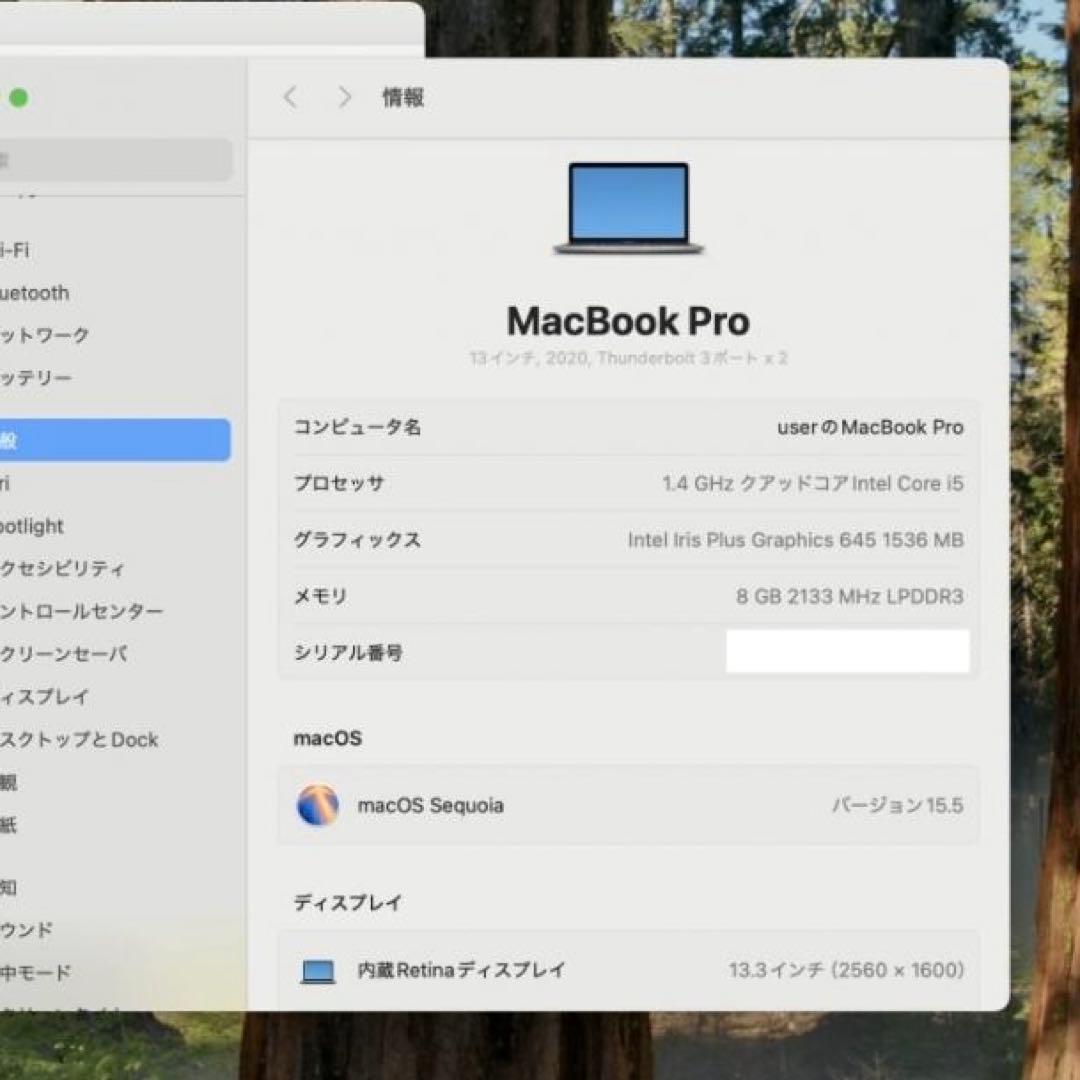The image size is (1080, 1080).
Task: Select '1.4 GHz クアッドコア Intel Core i5' value
Action: pos(813,484)
